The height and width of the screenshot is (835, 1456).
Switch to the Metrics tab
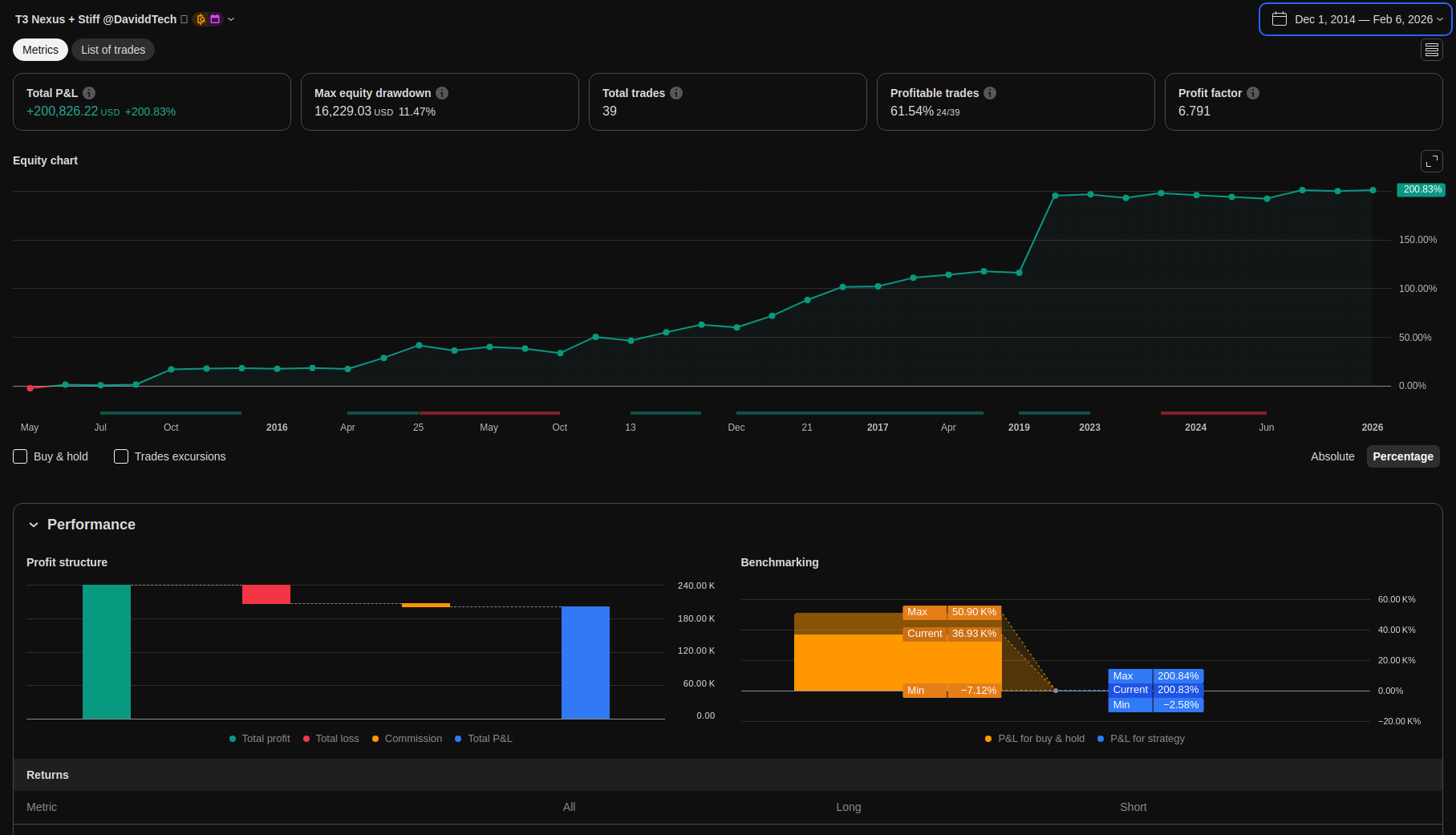click(x=40, y=50)
